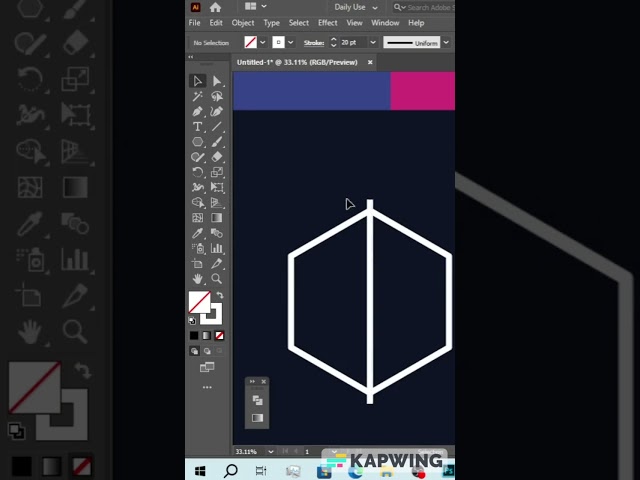640x480 pixels.
Task: Select the Curvature tool
Action: pos(217,111)
